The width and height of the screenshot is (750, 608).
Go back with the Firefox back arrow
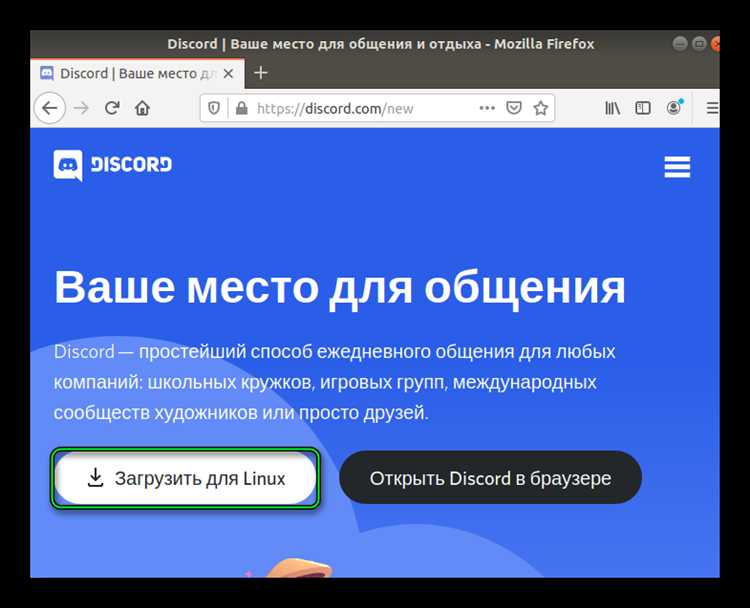click(50, 109)
